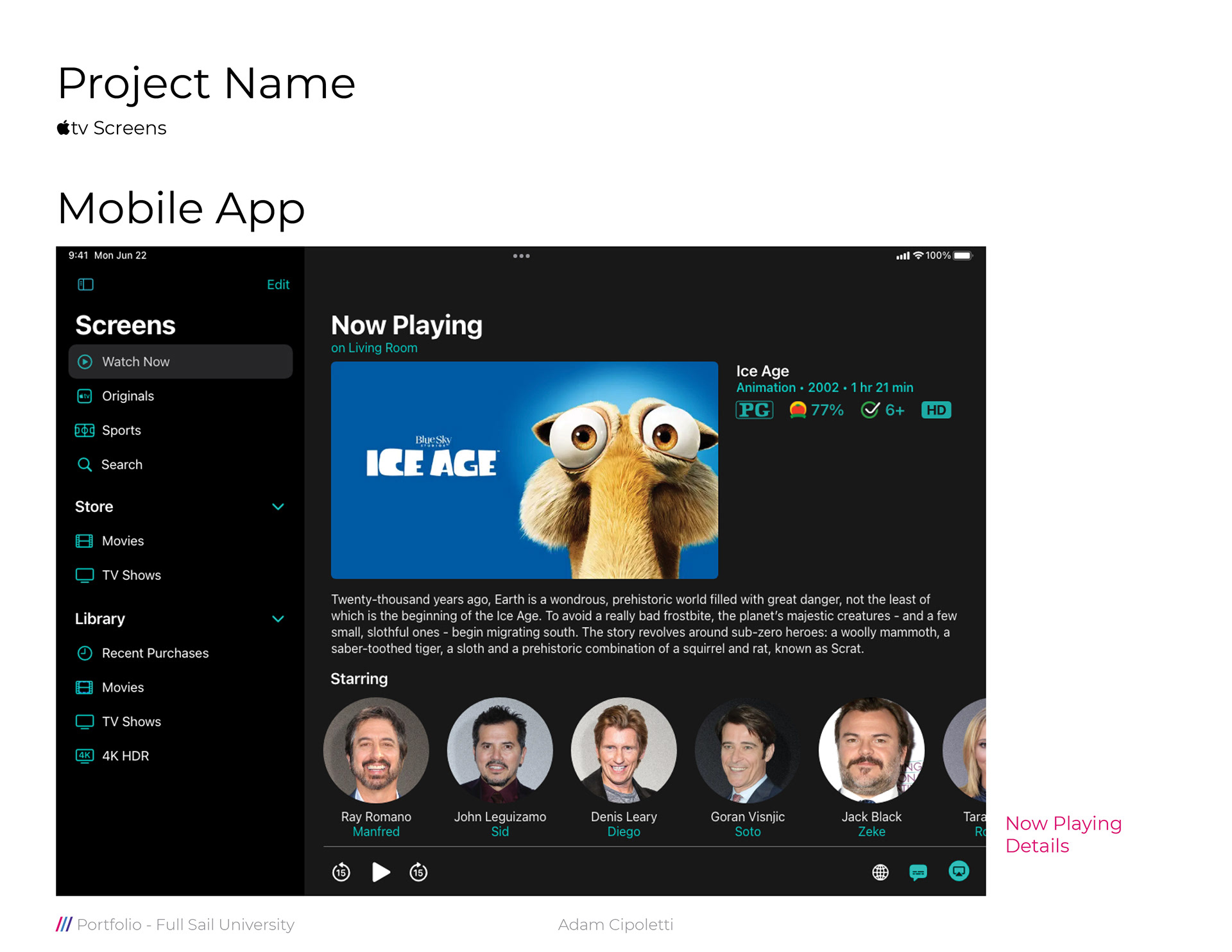The height and width of the screenshot is (952, 1232).
Task: Click the Search magnifier icon
Action: (85, 464)
